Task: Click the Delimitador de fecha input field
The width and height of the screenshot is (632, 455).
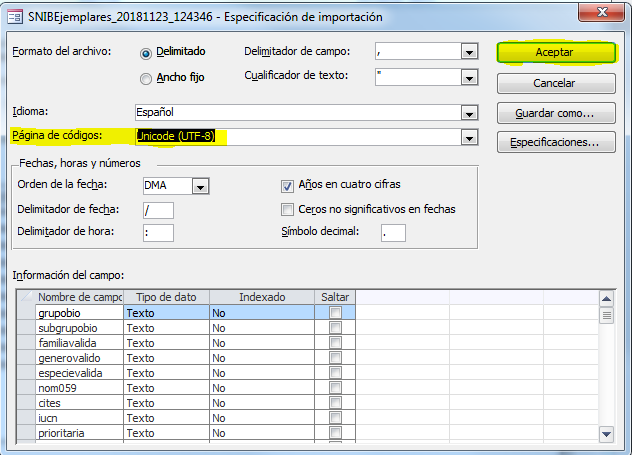Action: [158, 210]
